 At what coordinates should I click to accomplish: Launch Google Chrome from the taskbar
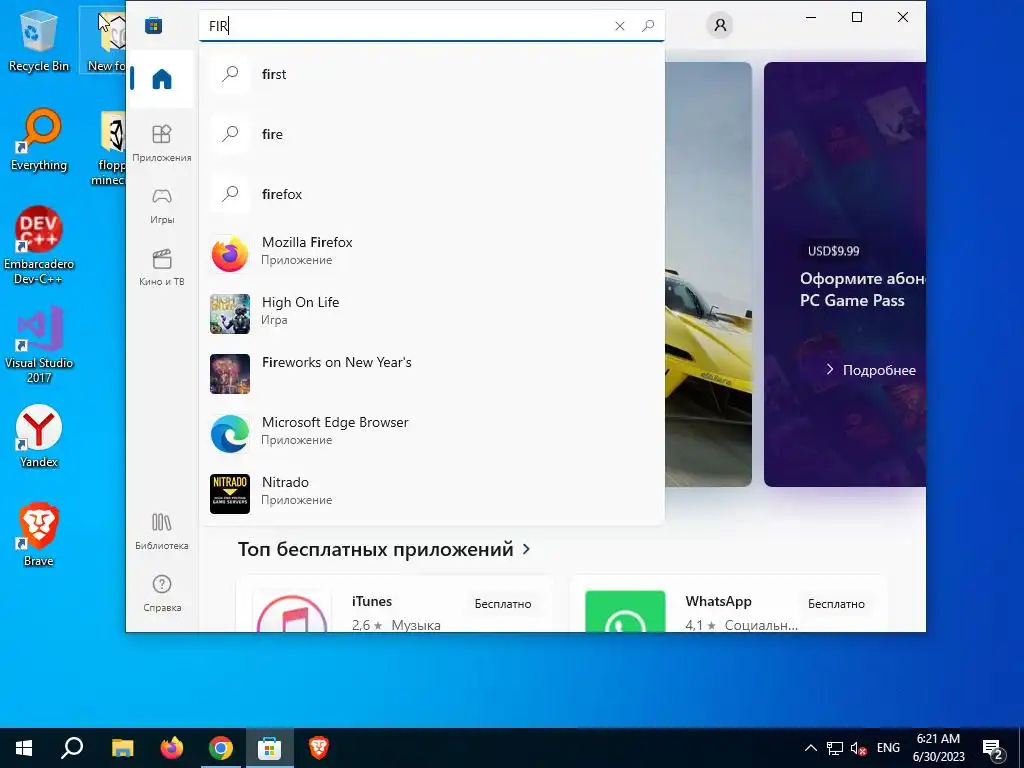(221, 748)
